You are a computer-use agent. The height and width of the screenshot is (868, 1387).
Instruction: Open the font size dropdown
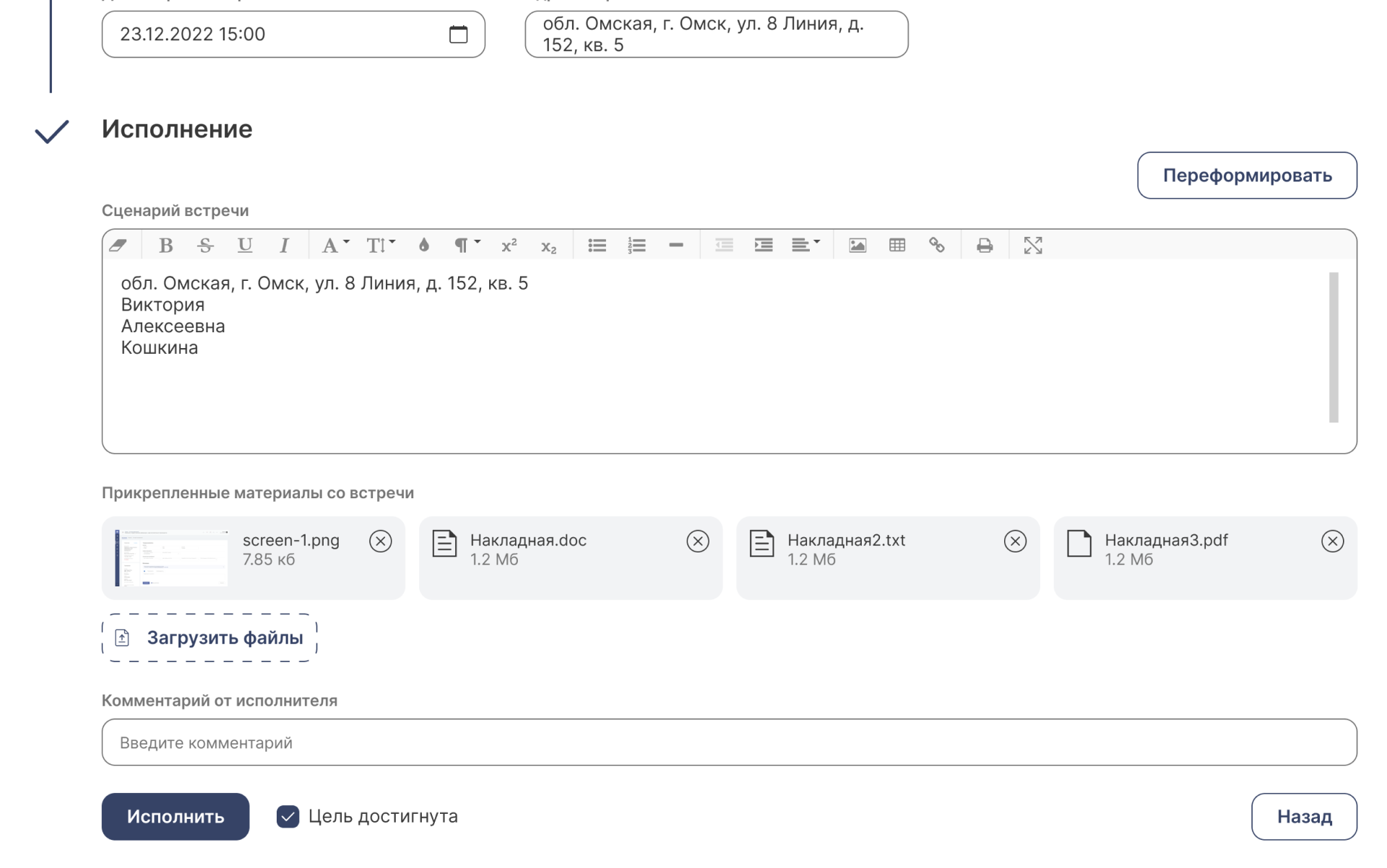coord(380,246)
